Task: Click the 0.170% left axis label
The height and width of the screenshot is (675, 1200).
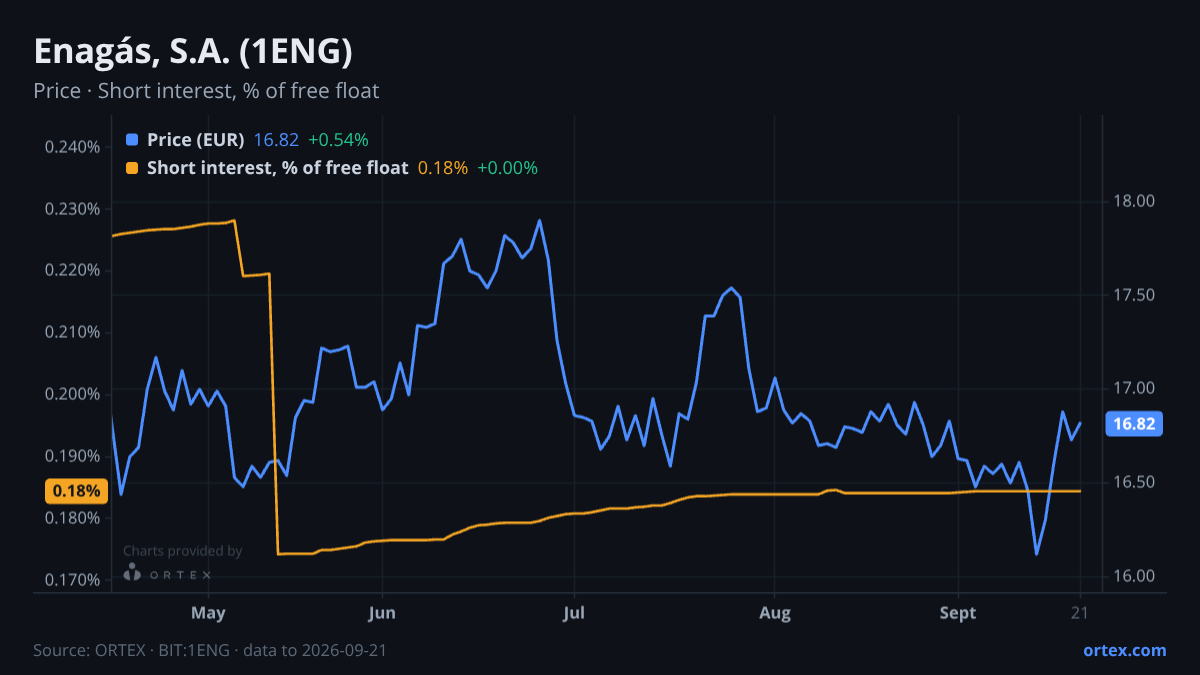Action: [x=73, y=580]
